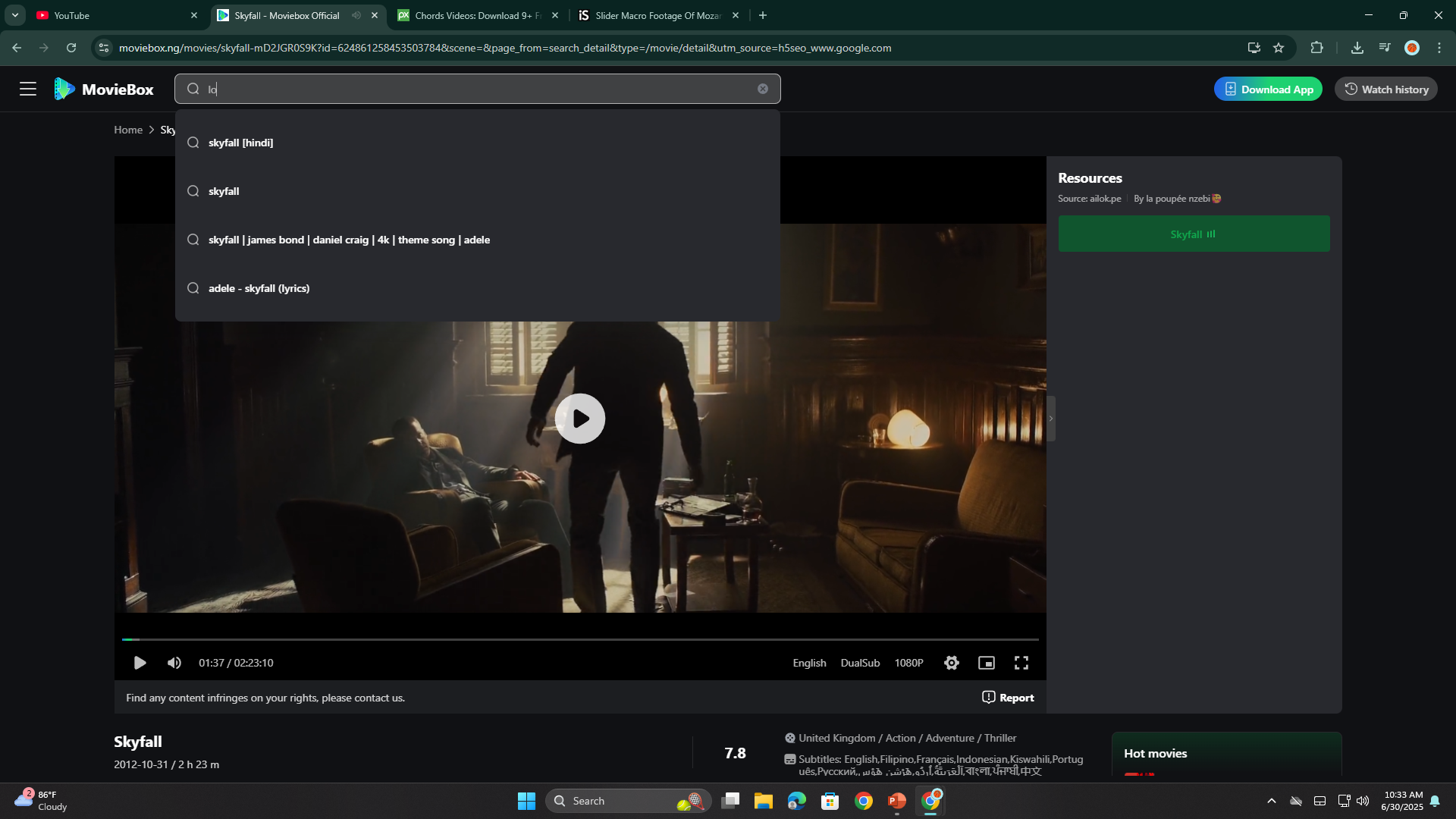Switch to the Chords Videos tab
1456x819 pixels.
click(x=478, y=15)
